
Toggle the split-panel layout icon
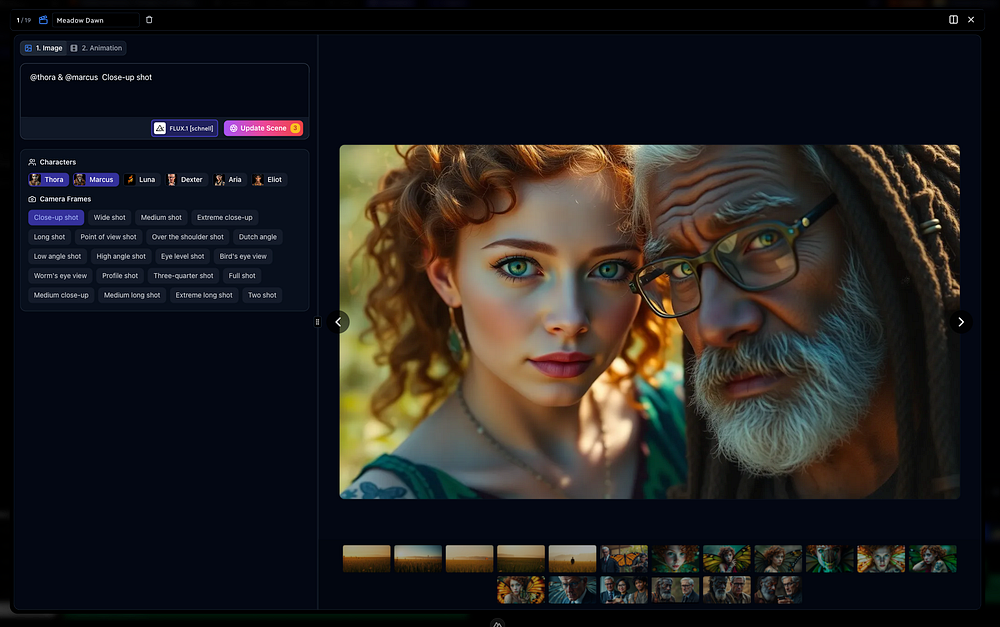(953, 20)
